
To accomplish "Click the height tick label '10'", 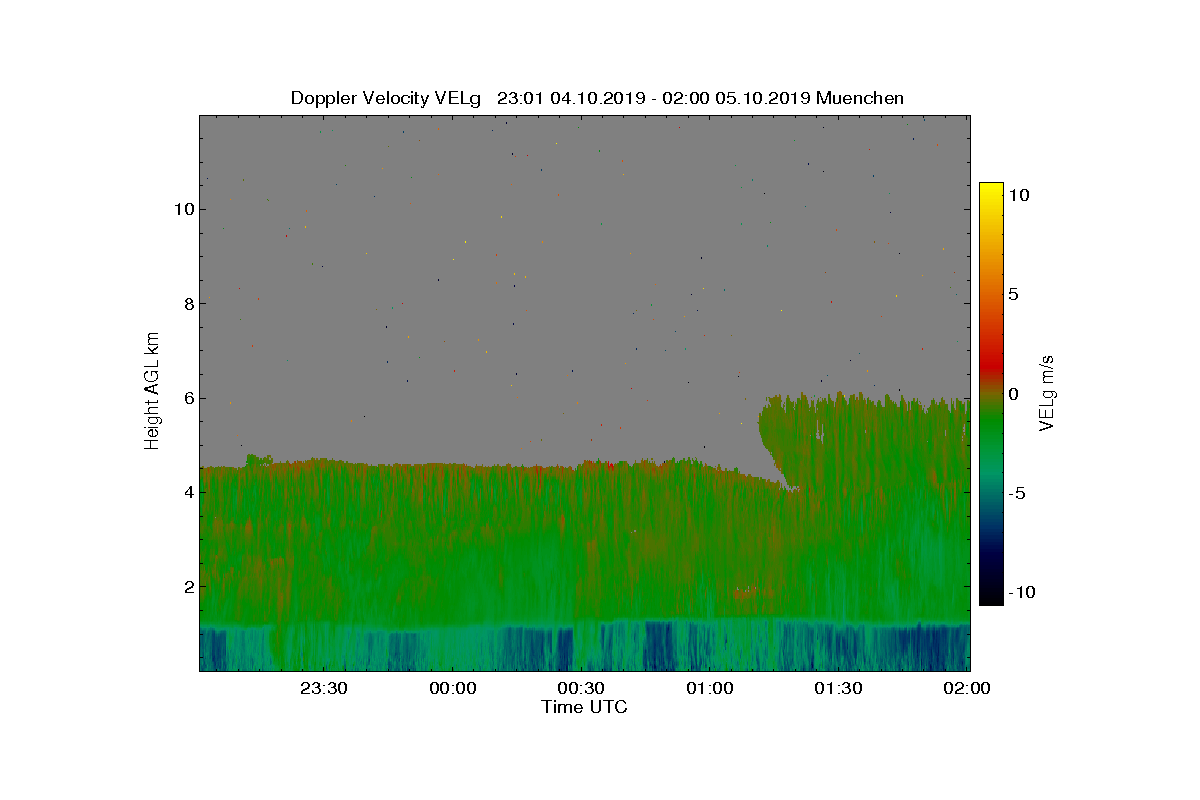I will click(182, 209).
